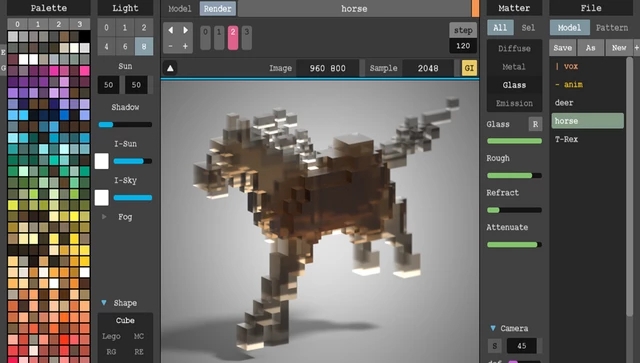Click the Camera FOV field 45
Screen dimensions: 640x363
click(522, 346)
